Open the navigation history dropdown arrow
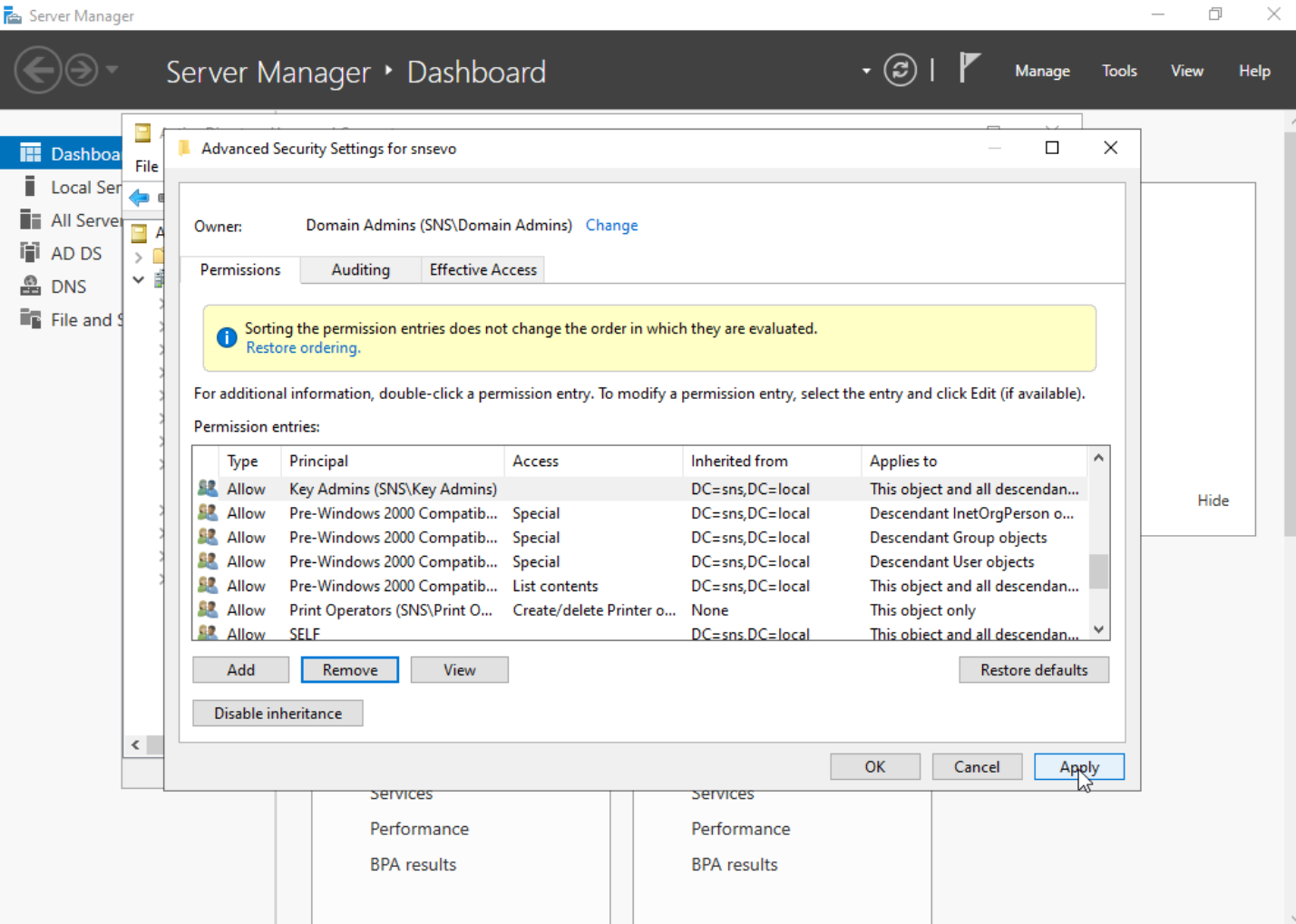The height and width of the screenshot is (924, 1296). 112,70
